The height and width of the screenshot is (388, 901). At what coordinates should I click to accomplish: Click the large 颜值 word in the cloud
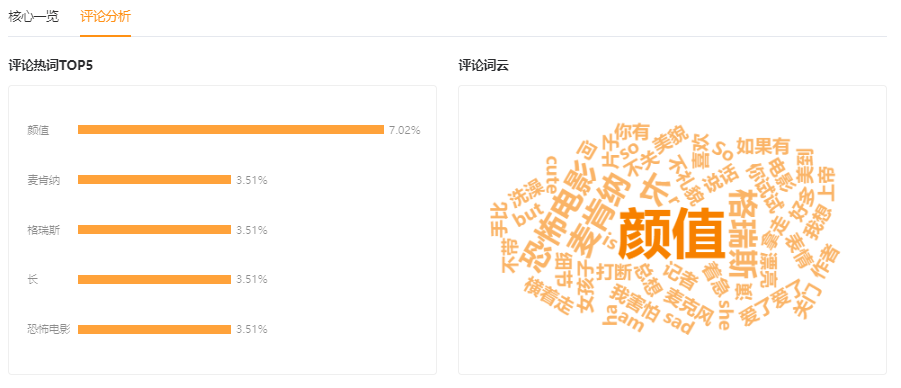tap(671, 233)
